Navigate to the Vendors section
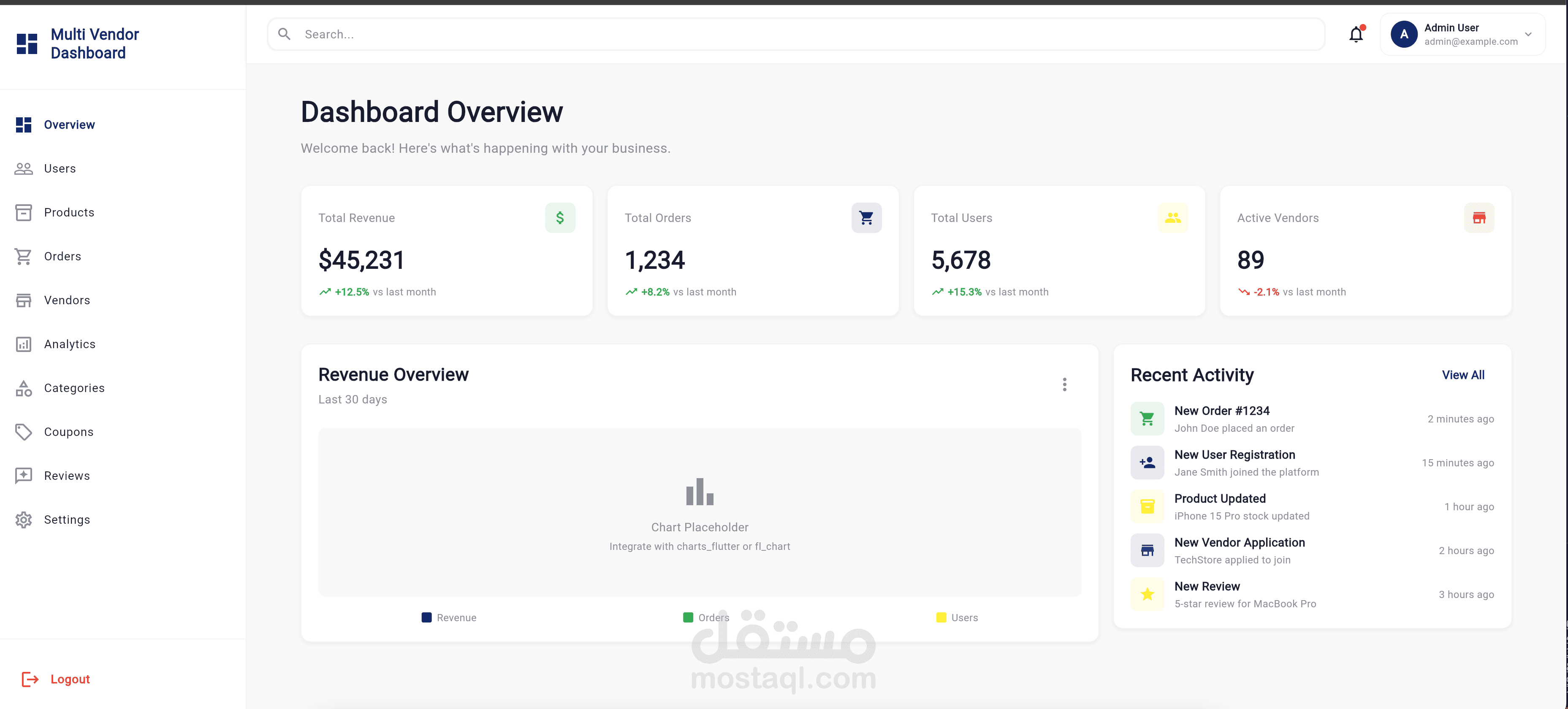 coord(67,300)
